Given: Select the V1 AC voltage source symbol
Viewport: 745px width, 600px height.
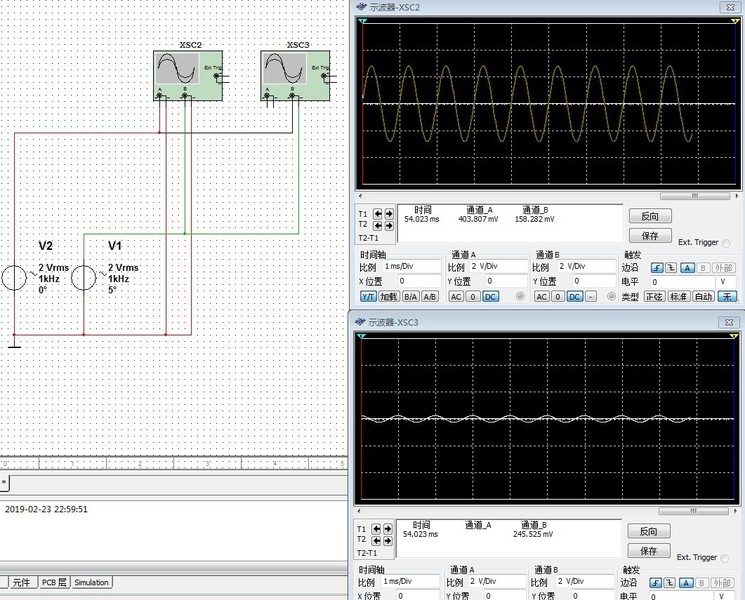Looking at the screenshot, I should tap(84, 277).
